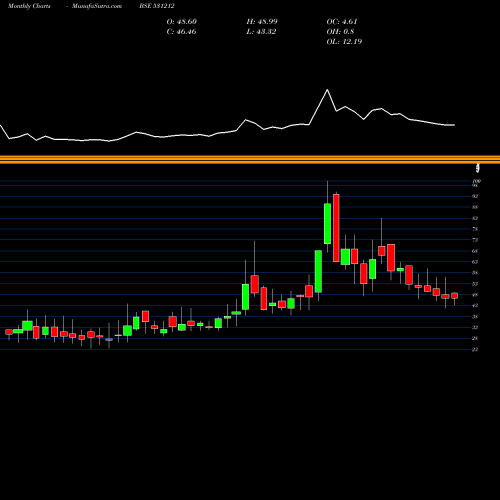Click the price axis label "32"
Image resolution: width=500 pixels, height=500 pixels.
pyautogui.click(x=475, y=328)
